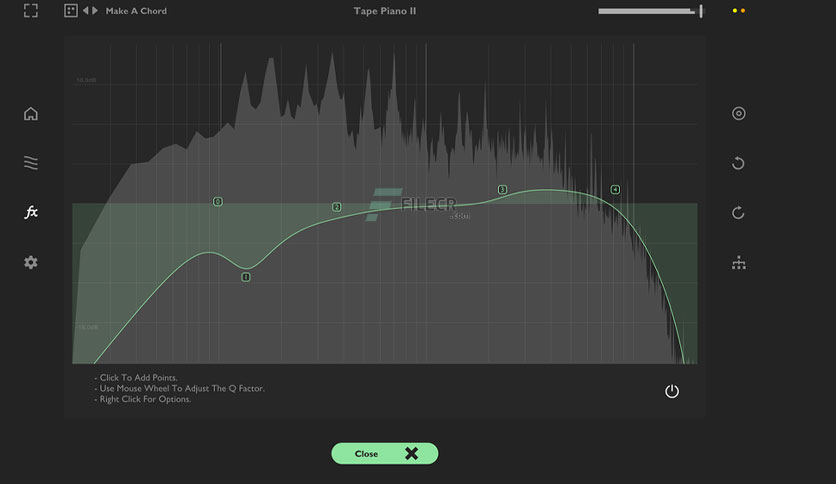The height and width of the screenshot is (484, 836).
Task: Click the orange status dot
Action: [743, 11]
